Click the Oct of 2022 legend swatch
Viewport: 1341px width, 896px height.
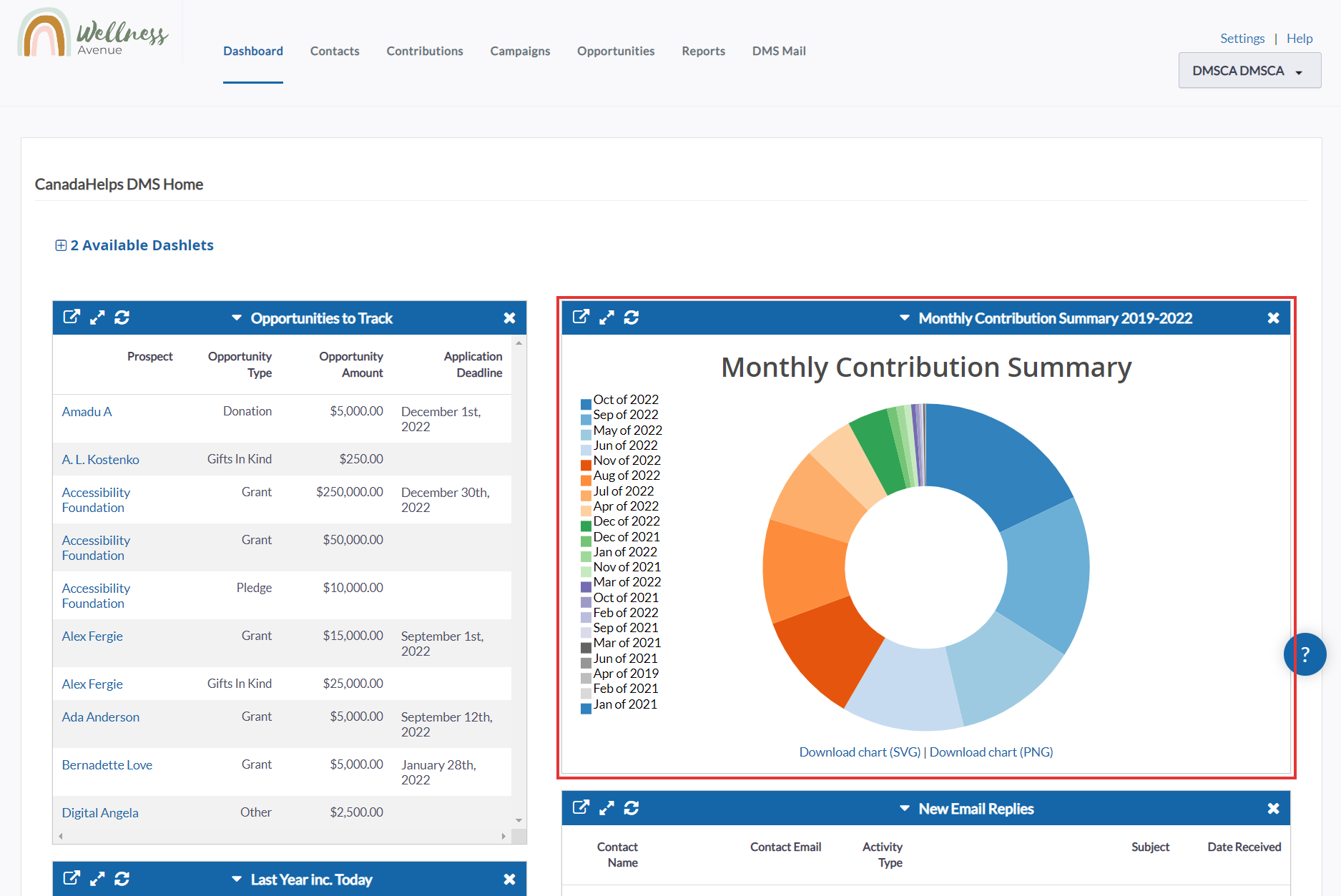click(586, 404)
